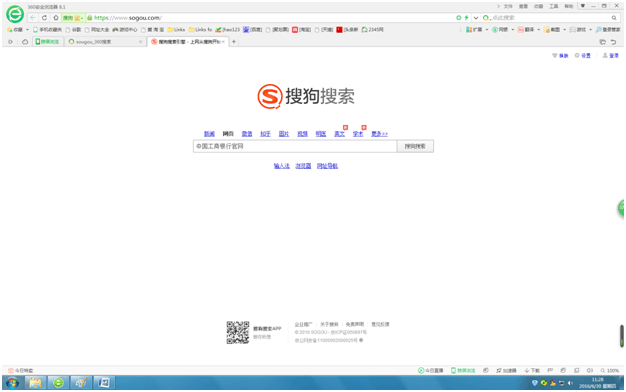This screenshot has height=392, width=626.
Task: Click the browser refresh icon
Action: [x=44, y=18]
